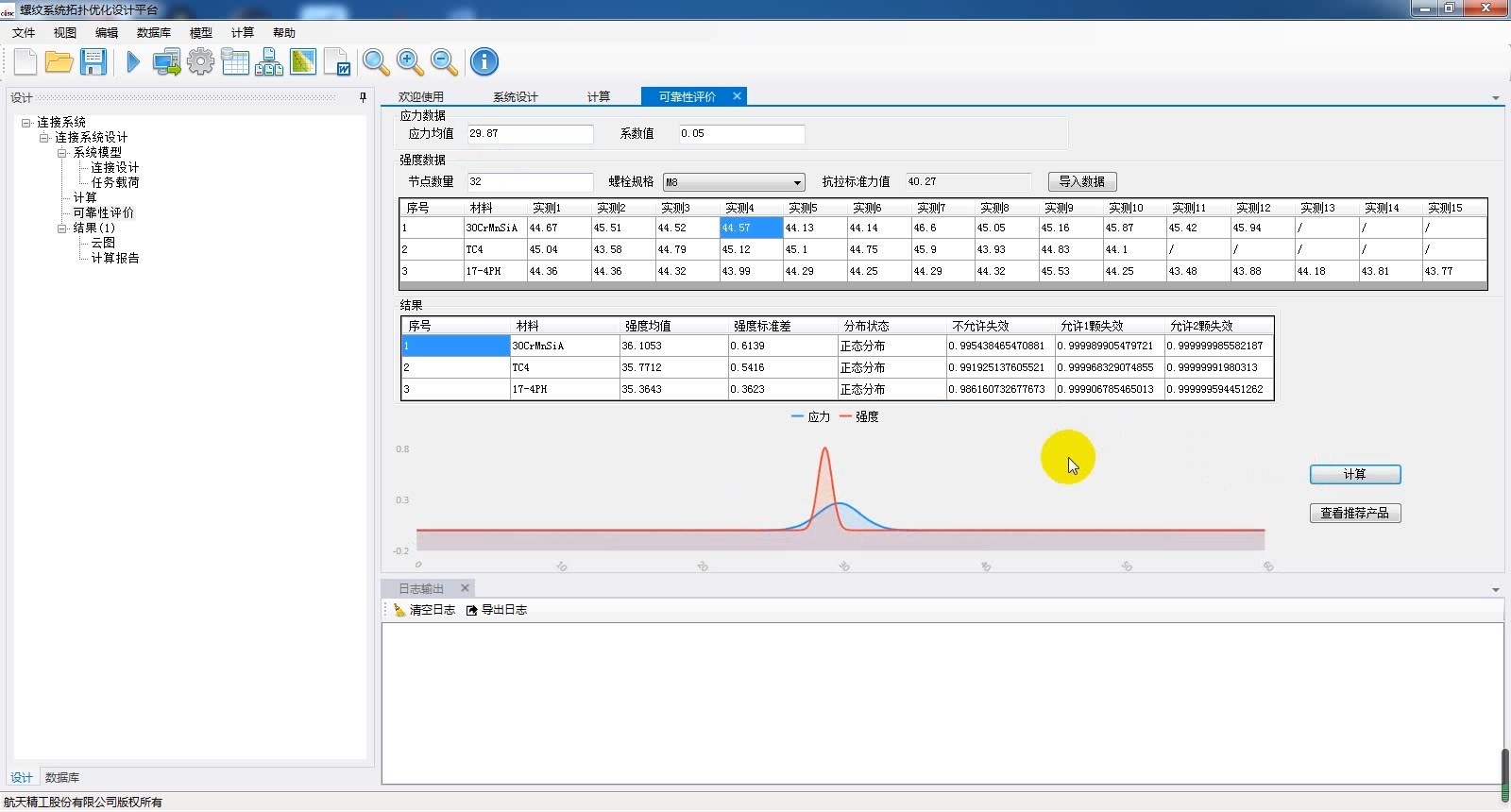
Task: Click the magnifier fit-view icon
Action: (x=376, y=62)
